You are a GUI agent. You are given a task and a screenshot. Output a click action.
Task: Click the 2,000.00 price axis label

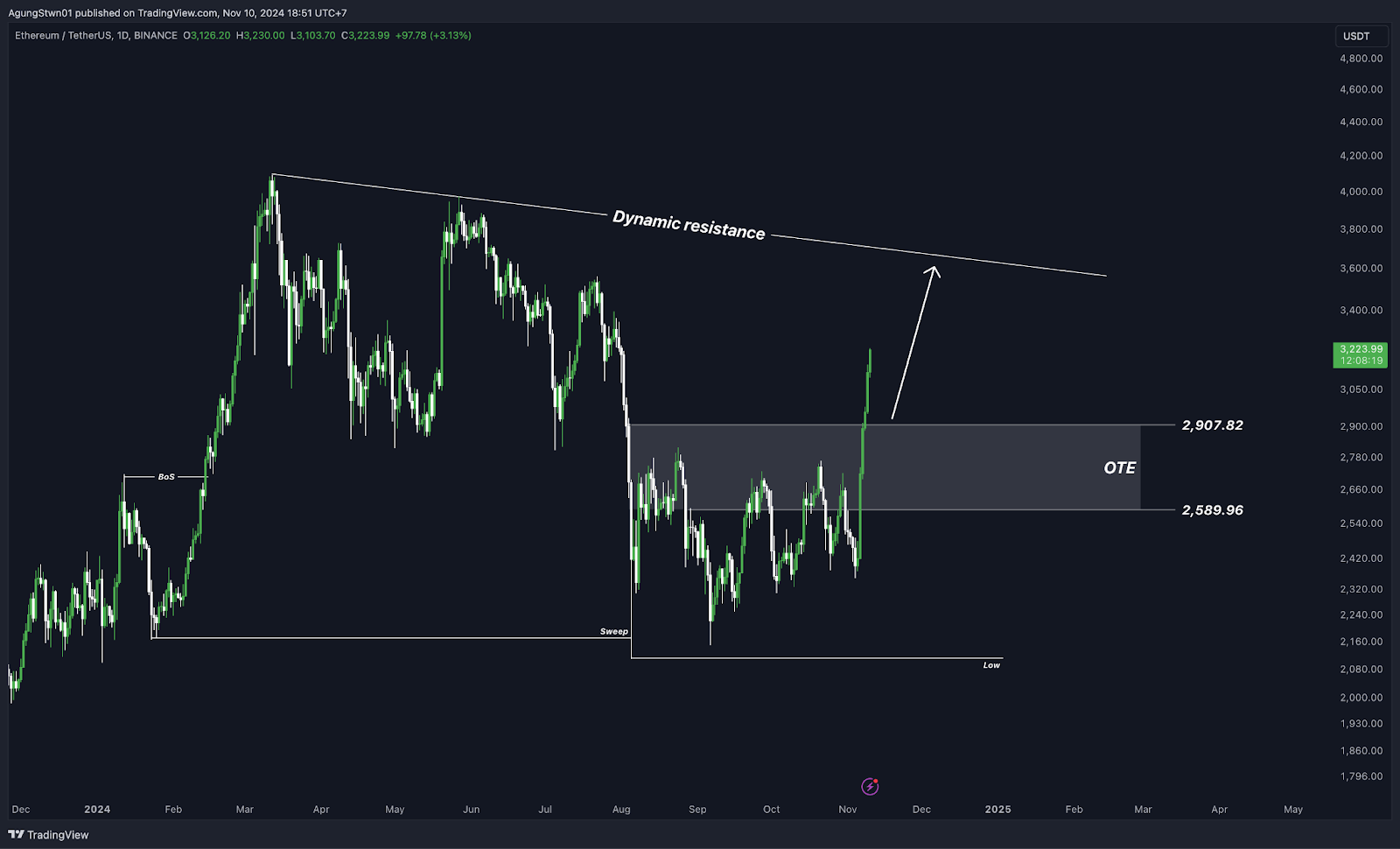click(x=1361, y=698)
